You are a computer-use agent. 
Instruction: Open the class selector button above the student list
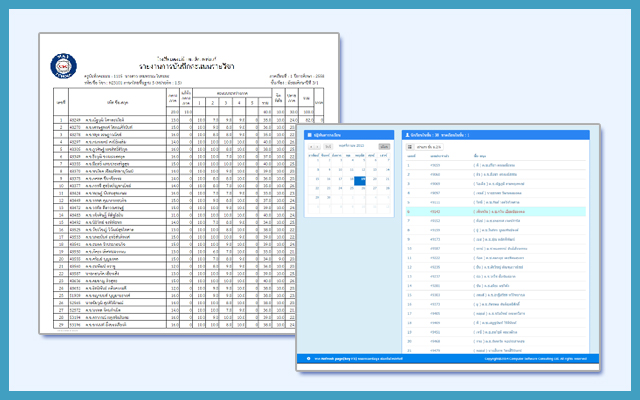[x=429, y=147]
